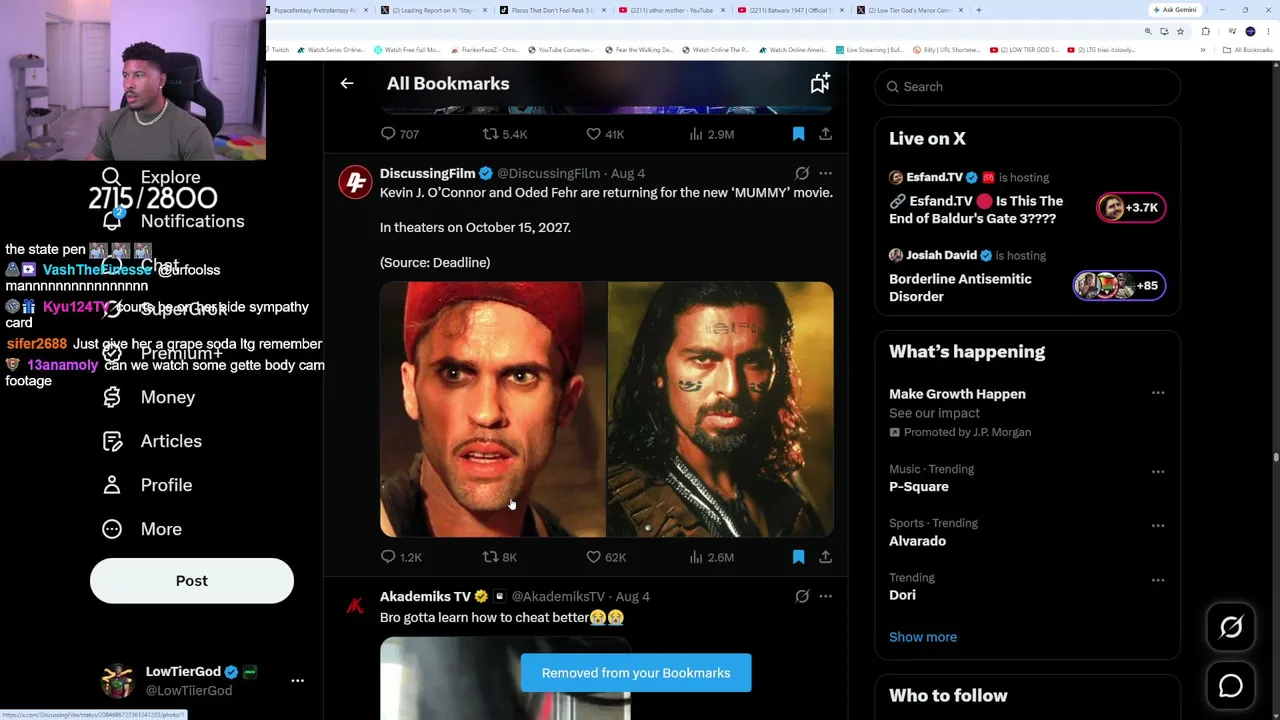Switch to the Leading Report on X tab
1280x720 pixels.
[x=434, y=10]
